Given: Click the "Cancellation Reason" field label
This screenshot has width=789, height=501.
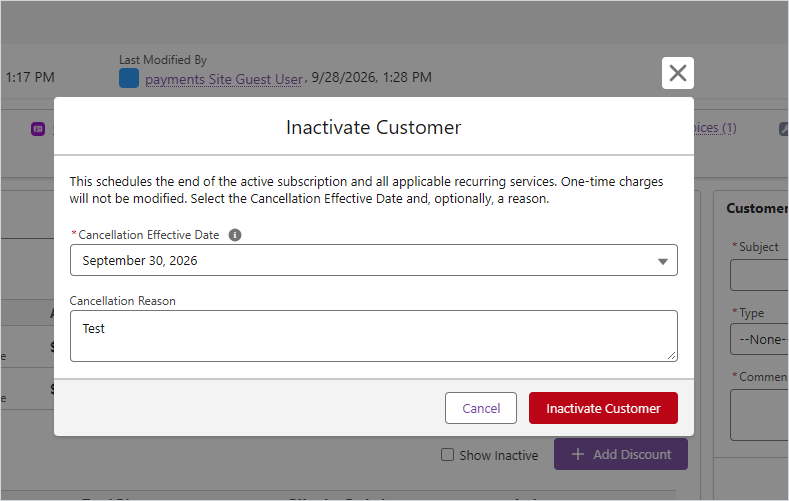Looking at the screenshot, I should [122, 301].
